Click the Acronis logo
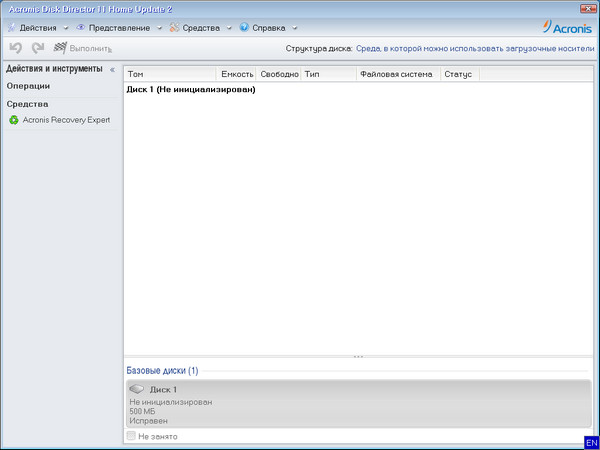This screenshot has width=600, height=450. (x=567, y=27)
